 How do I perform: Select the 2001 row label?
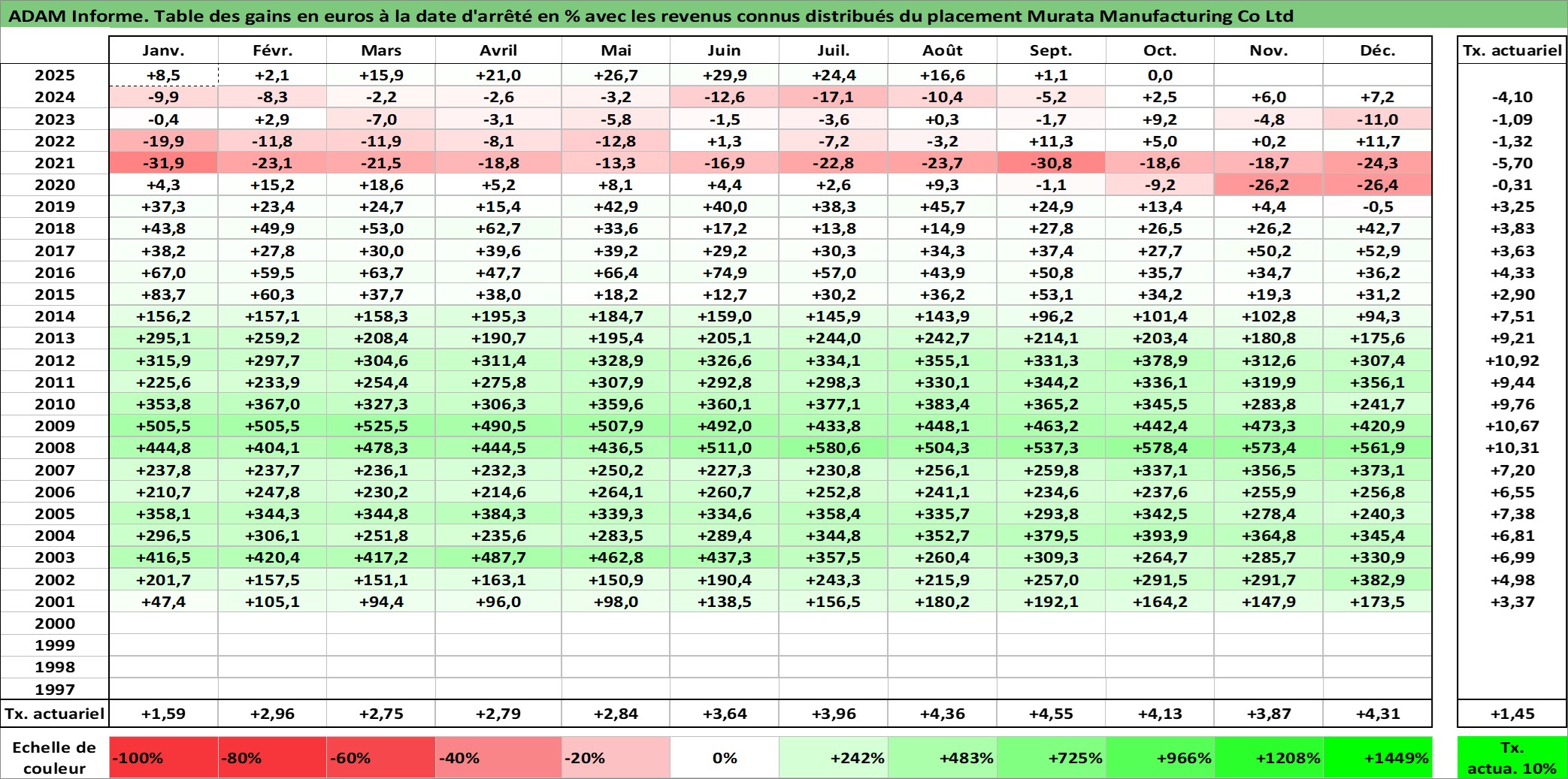point(55,602)
